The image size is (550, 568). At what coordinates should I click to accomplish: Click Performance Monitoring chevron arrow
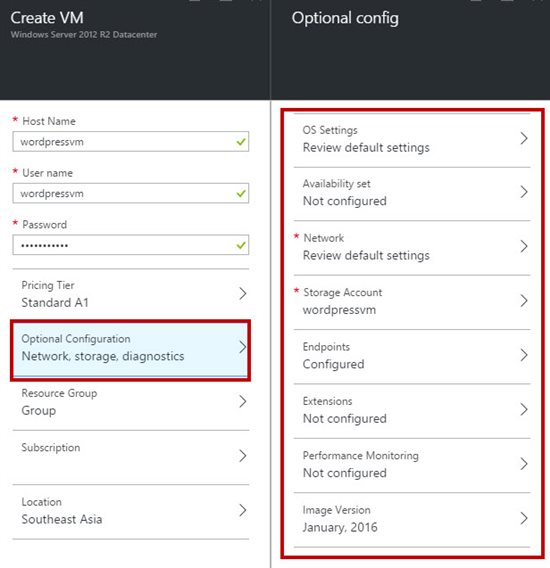point(524,464)
